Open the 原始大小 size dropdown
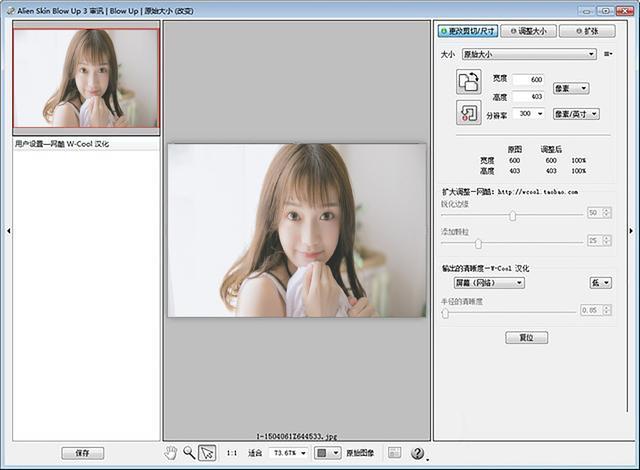The height and width of the screenshot is (470, 640). tap(529, 54)
